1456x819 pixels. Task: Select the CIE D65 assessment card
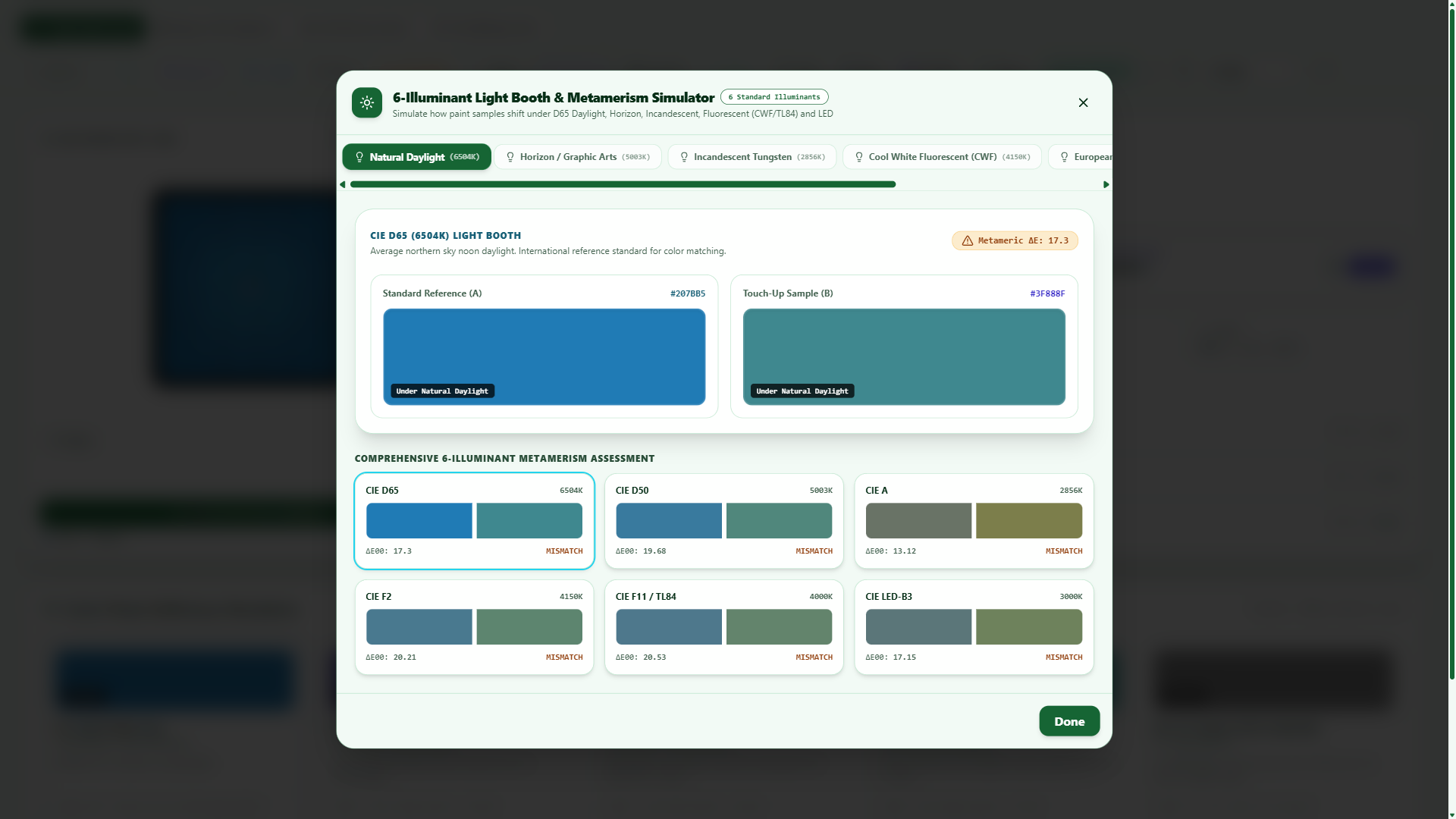(474, 521)
